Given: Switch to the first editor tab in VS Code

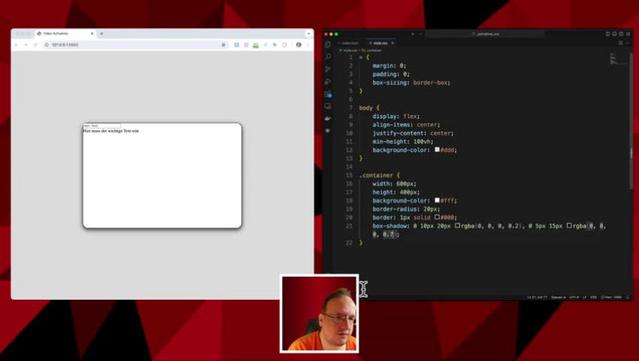Looking at the screenshot, I should click(350, 43).
